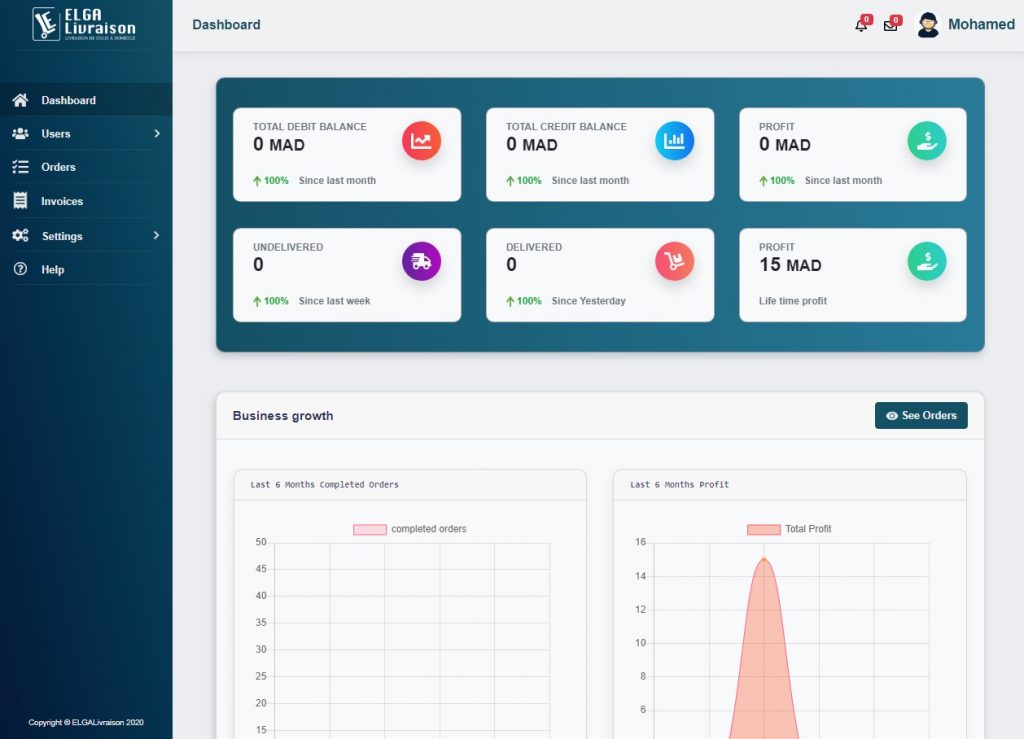The height and width of the screenshot is (739, 1024).
Task: Click the green up arrow on Undelivered card
Action: tap(257, 301)
